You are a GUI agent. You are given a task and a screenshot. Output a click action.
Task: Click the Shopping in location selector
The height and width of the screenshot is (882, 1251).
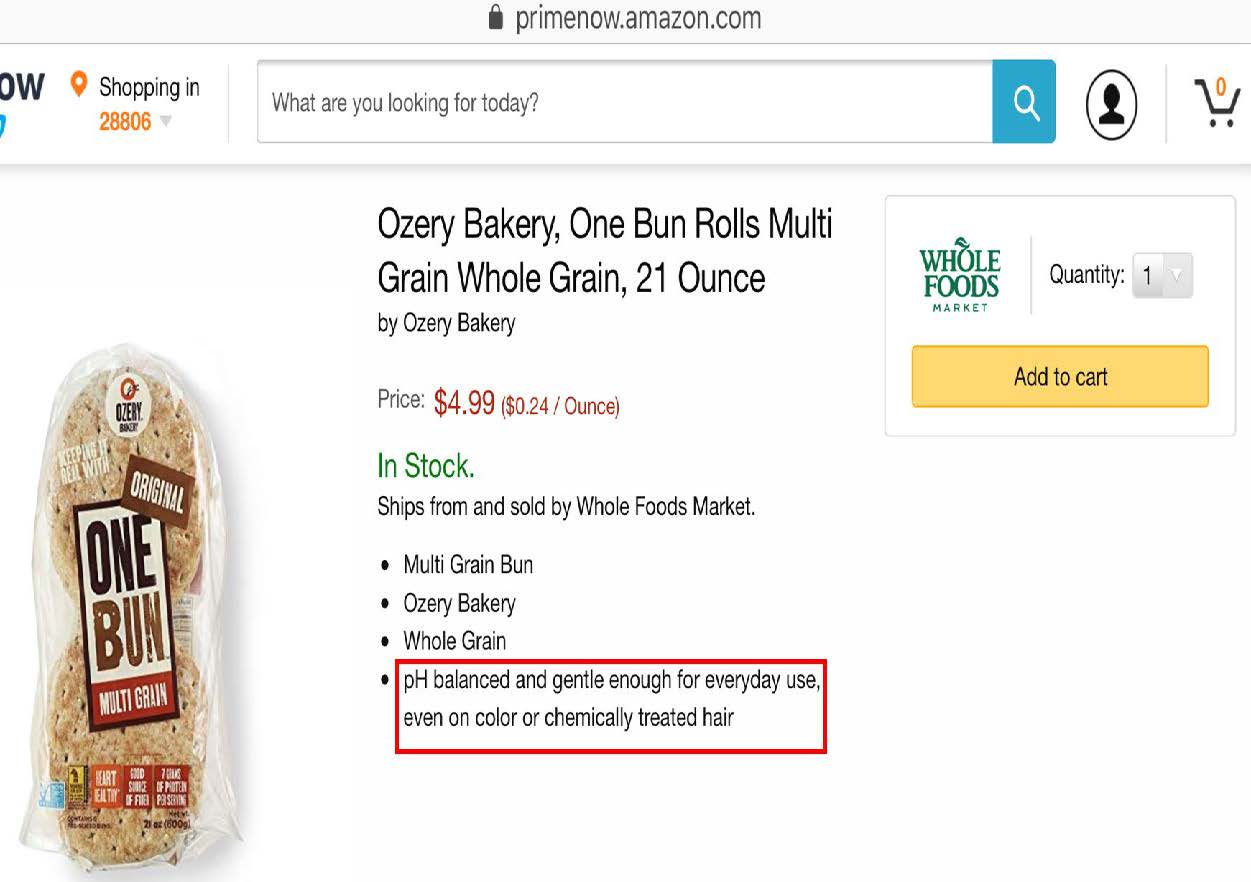[148, 88]
